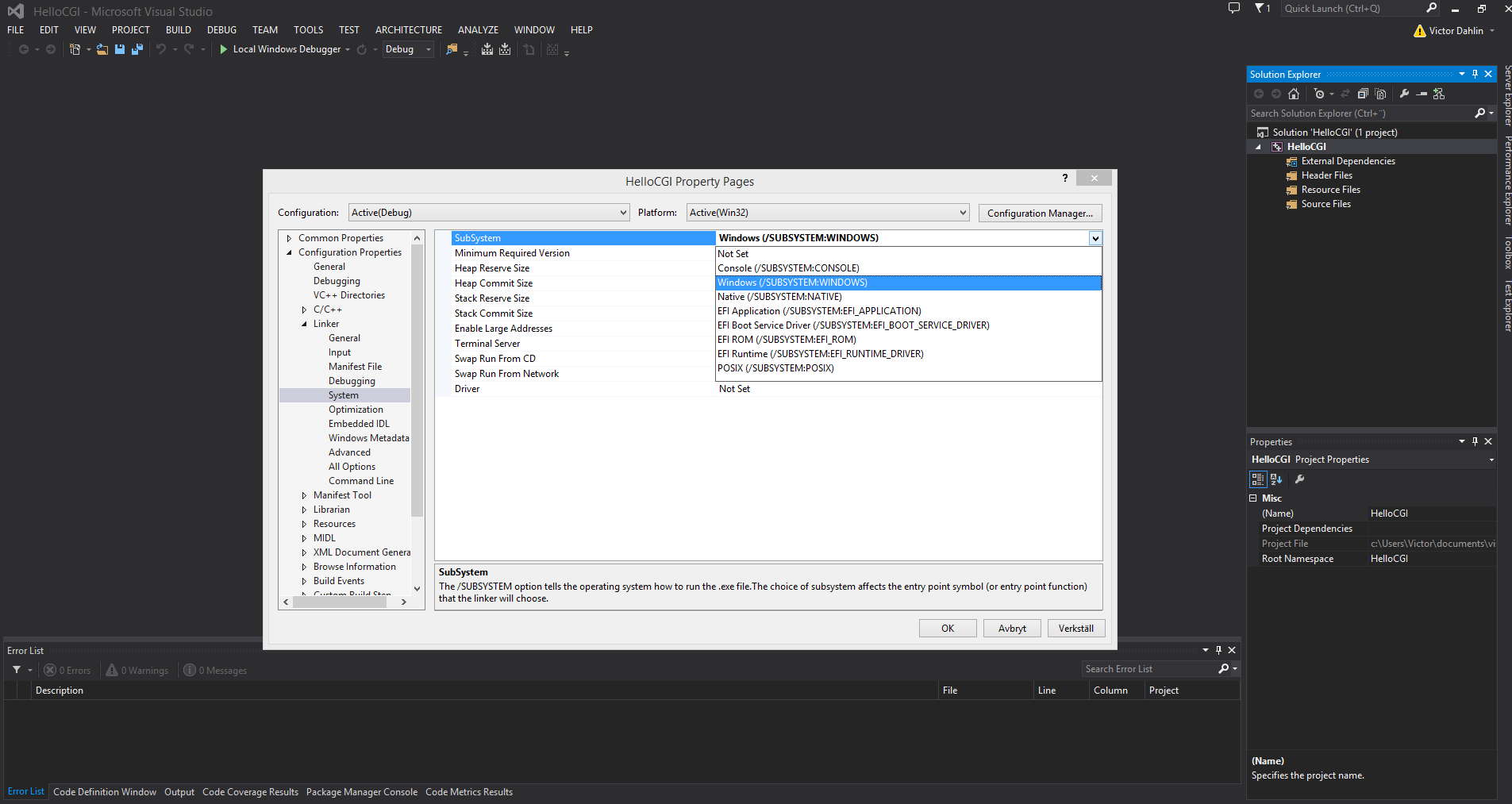Toggle the 0 Warnings filter

[x=137, y=671]
